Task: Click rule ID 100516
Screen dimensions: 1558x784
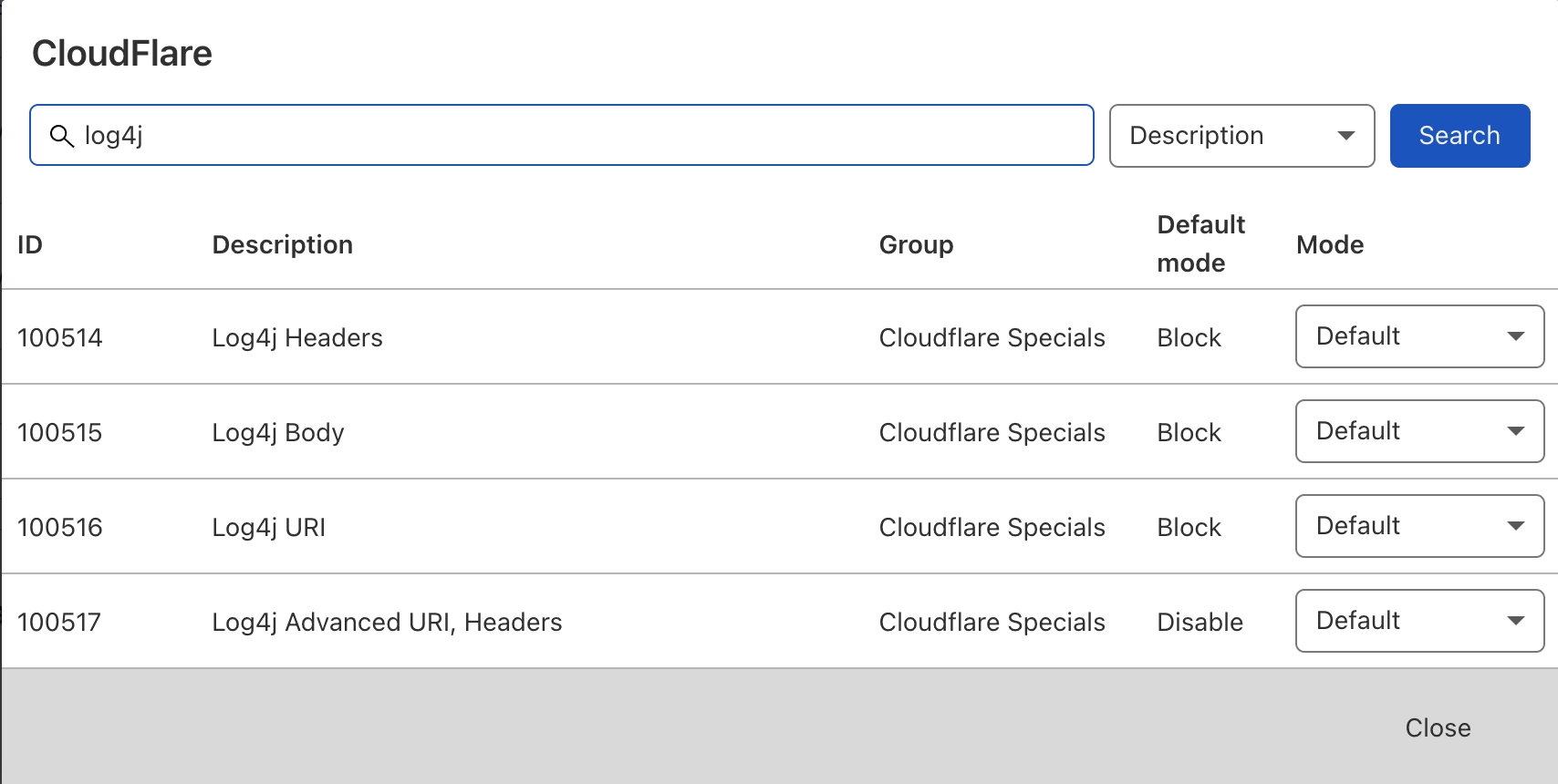Action: (x=60, y=527)
